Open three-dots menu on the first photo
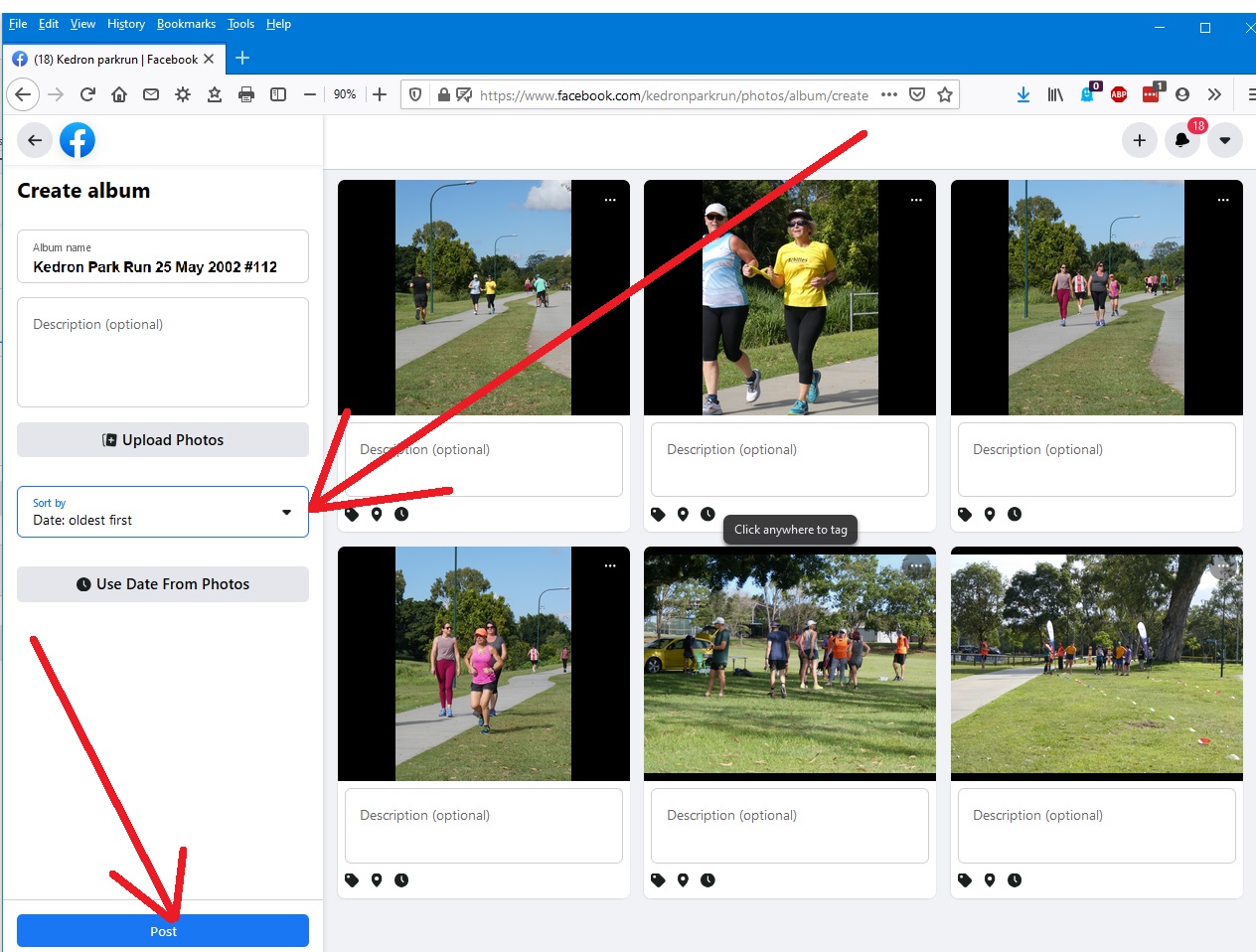 point(610,200)
